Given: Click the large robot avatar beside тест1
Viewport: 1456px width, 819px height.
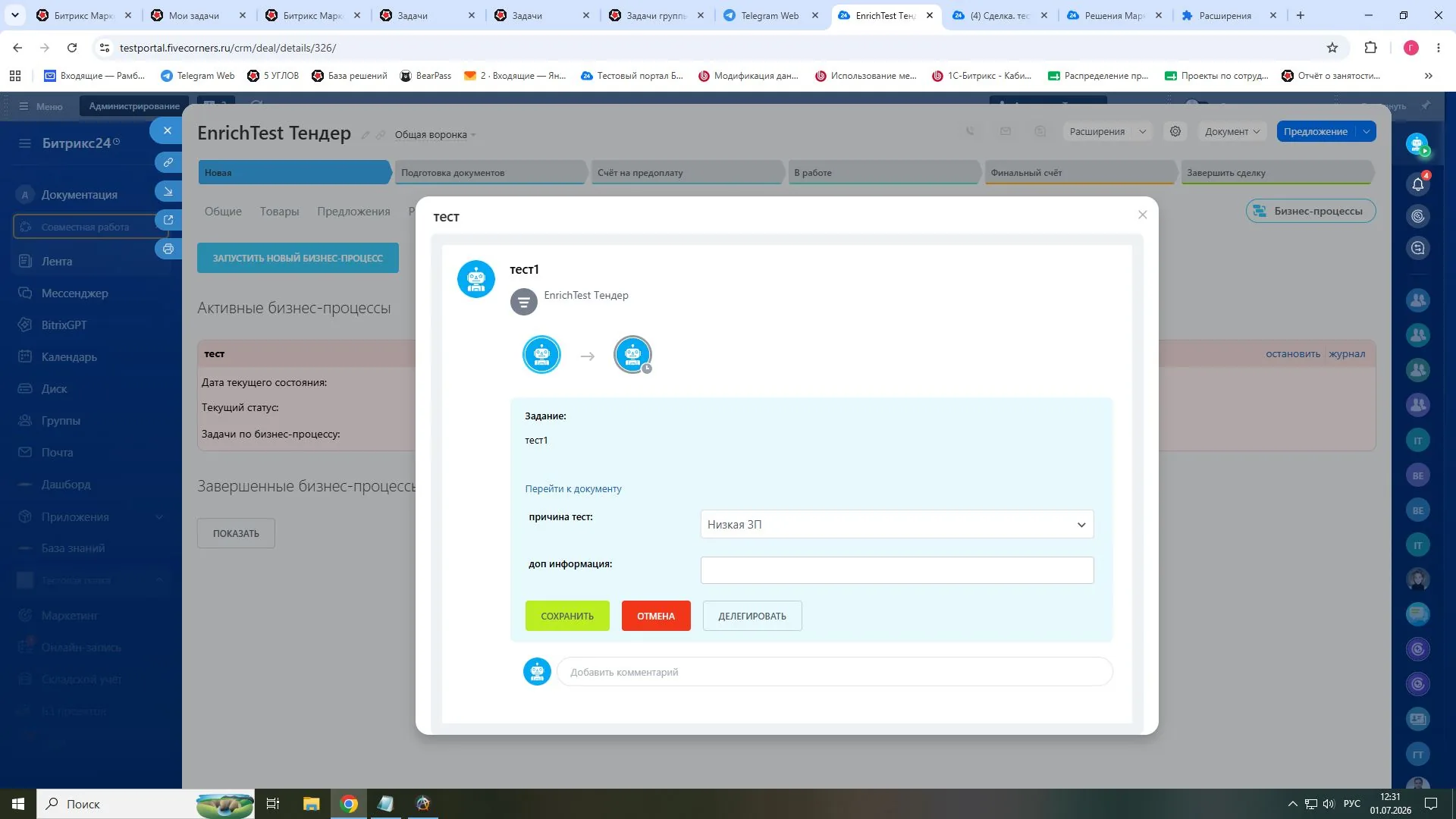Looking at the screenshot, I should [476, 279].
